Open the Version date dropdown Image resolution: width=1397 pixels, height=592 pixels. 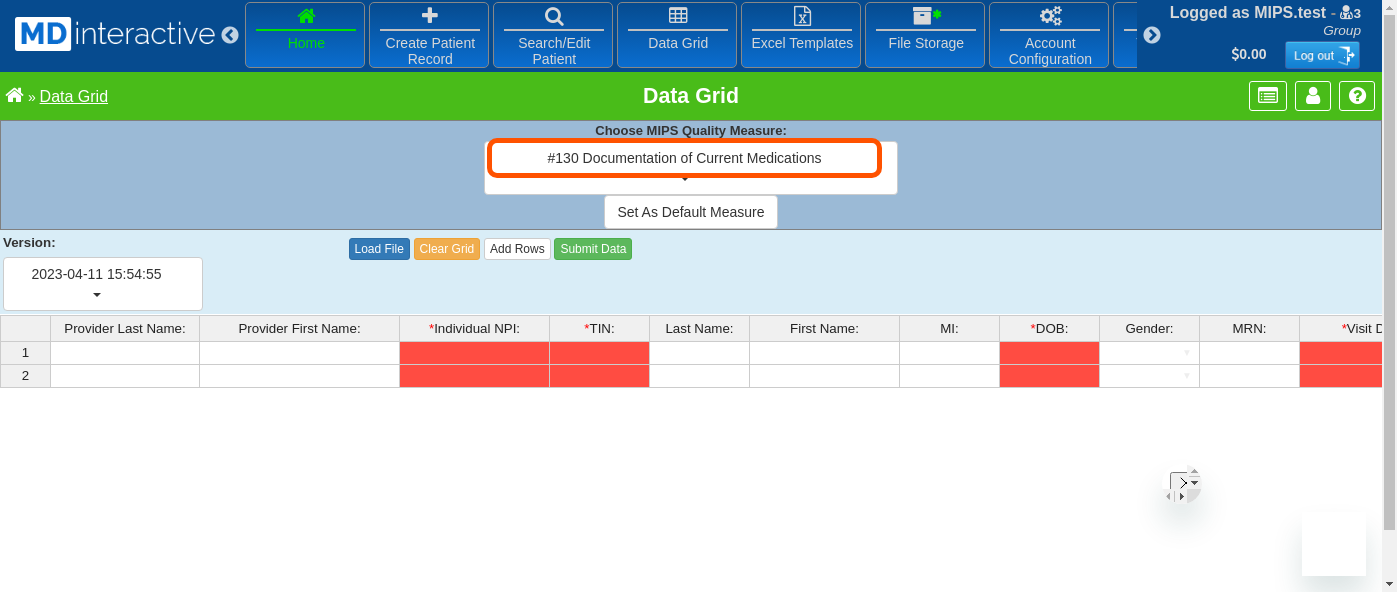102,283
